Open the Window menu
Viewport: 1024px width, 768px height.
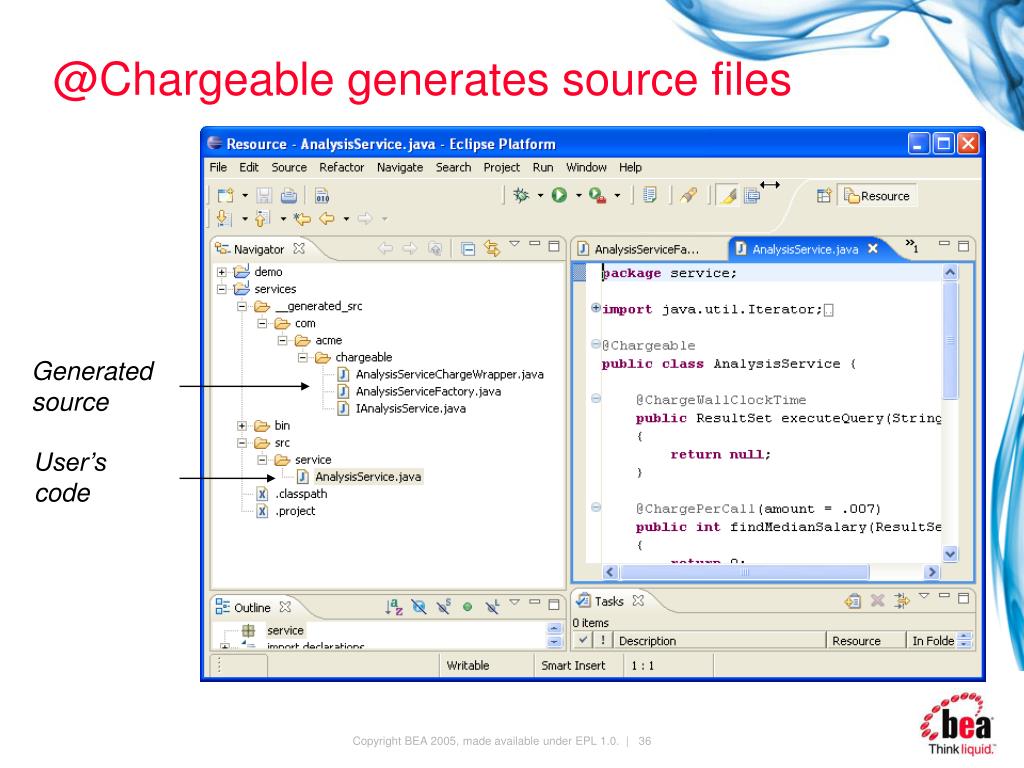(586, 167)
